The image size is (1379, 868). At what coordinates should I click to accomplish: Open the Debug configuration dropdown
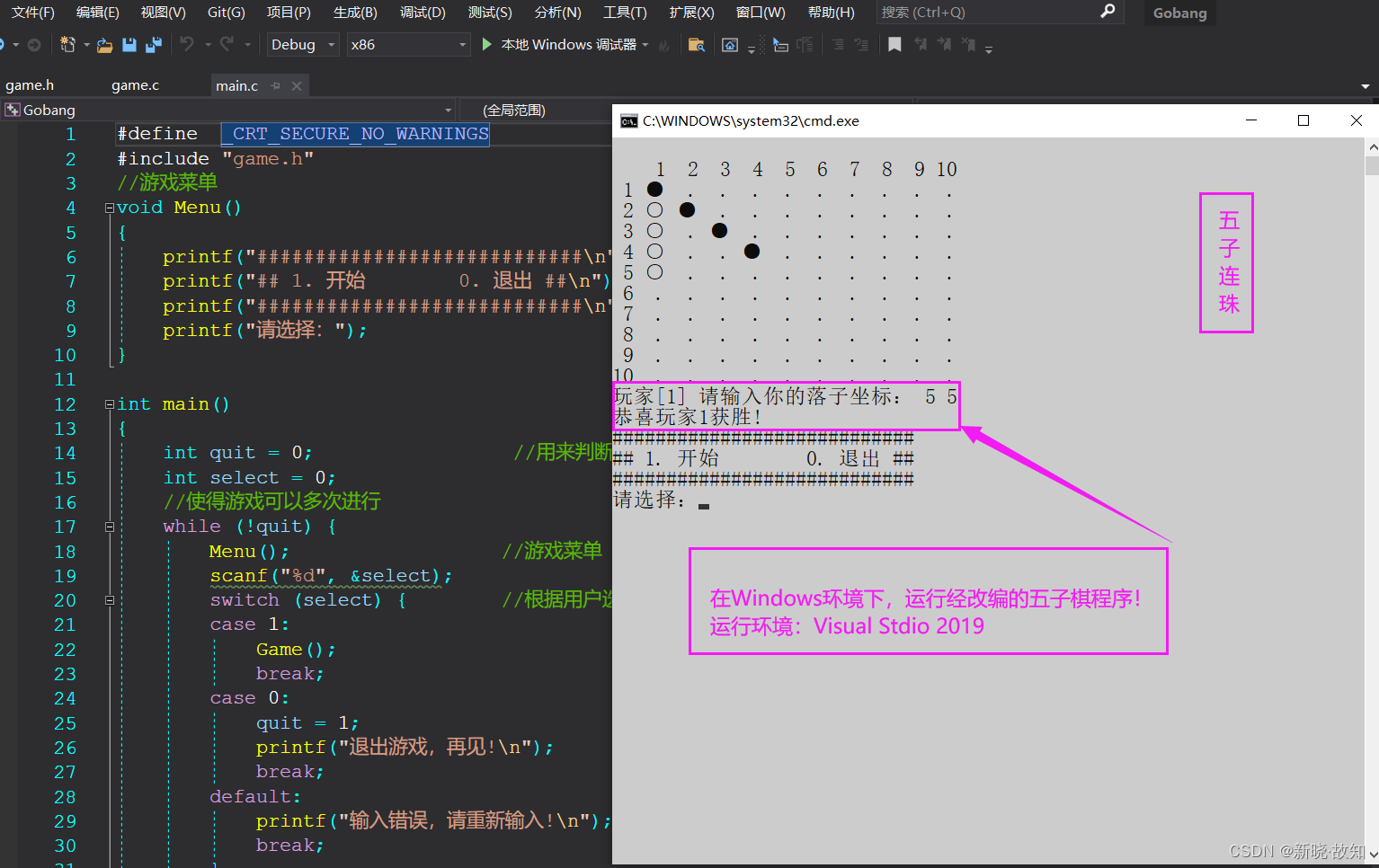tap(302, 45)
